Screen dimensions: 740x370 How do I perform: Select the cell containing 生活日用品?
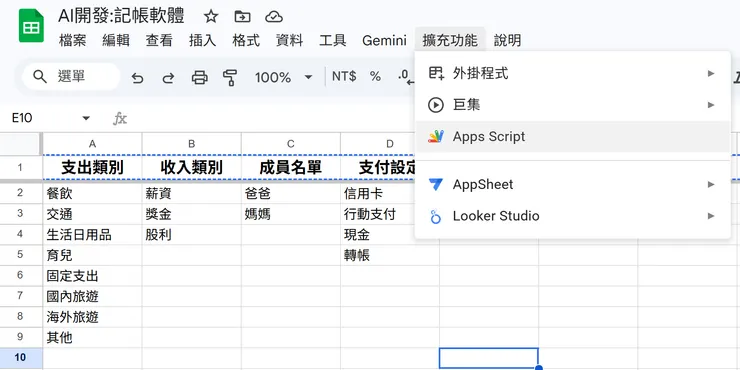coord(92,235)
